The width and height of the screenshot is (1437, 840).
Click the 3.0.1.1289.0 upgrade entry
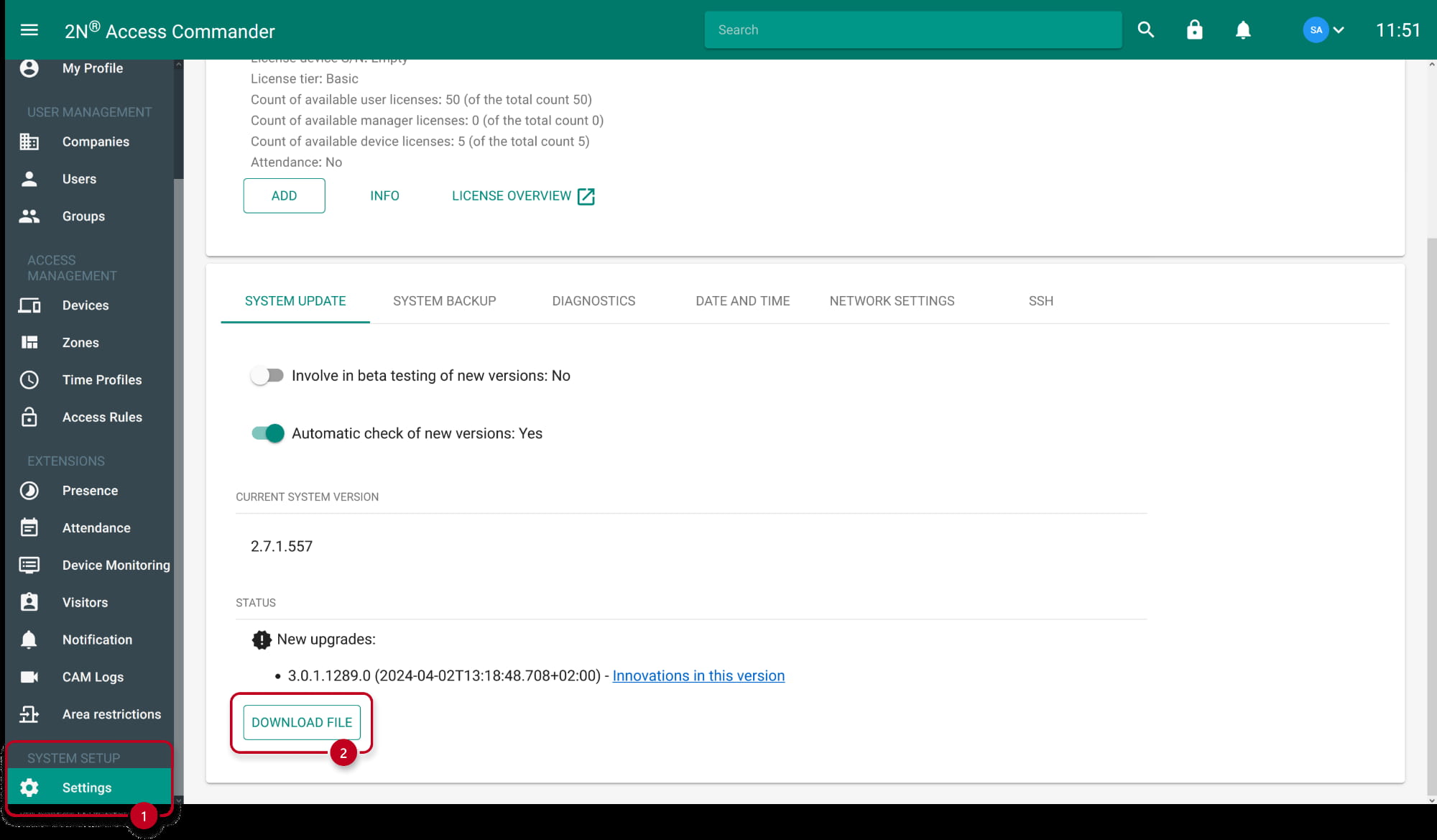pos(444,675)
